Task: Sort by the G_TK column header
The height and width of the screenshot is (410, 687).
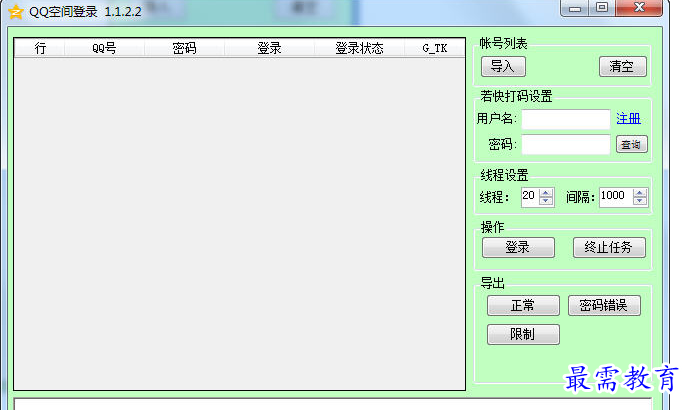Action: coord(435,48)
